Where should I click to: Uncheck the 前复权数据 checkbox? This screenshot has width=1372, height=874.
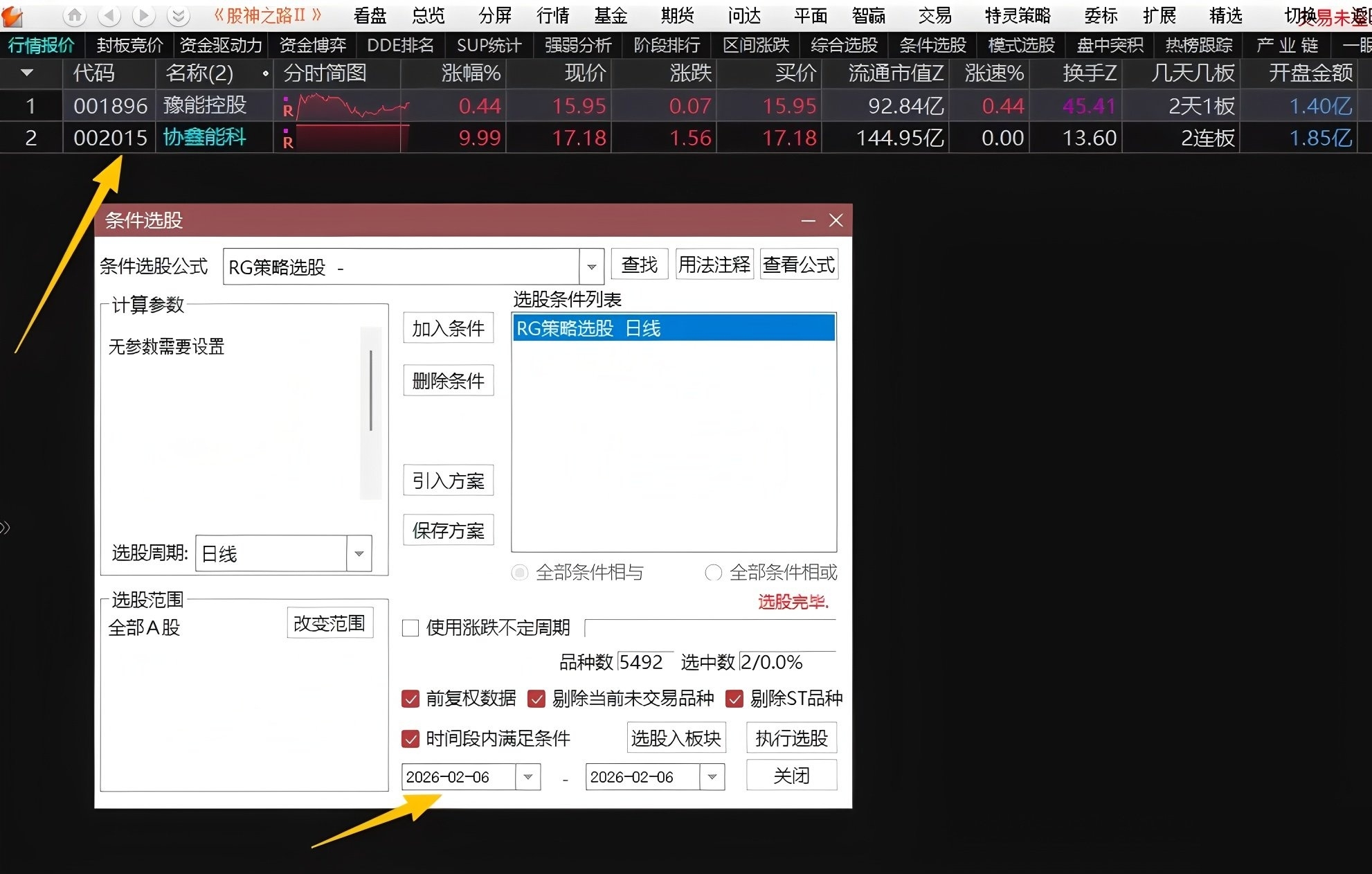tap(410, 699)
